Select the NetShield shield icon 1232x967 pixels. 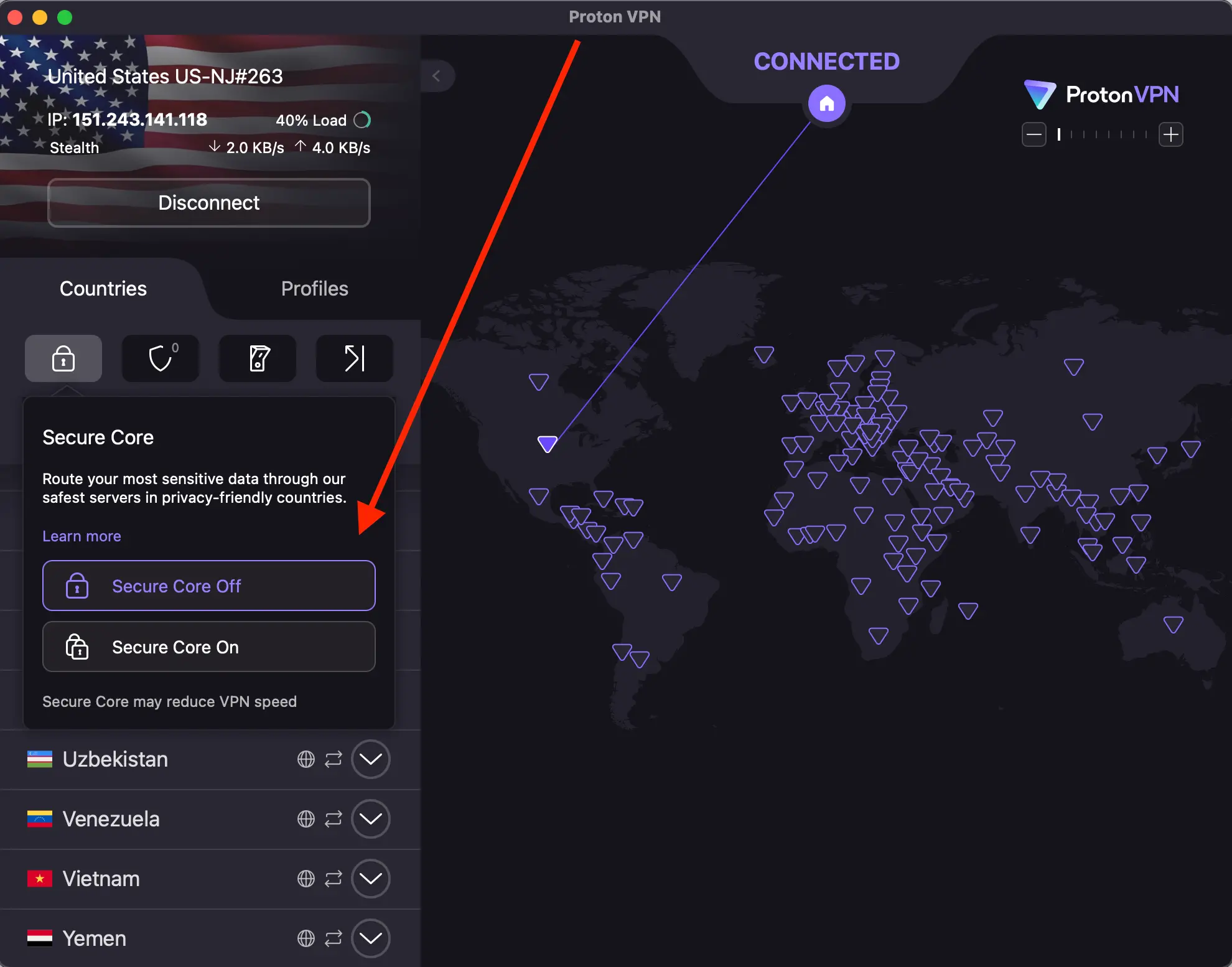pyautogui.click(x=160, y=358)
